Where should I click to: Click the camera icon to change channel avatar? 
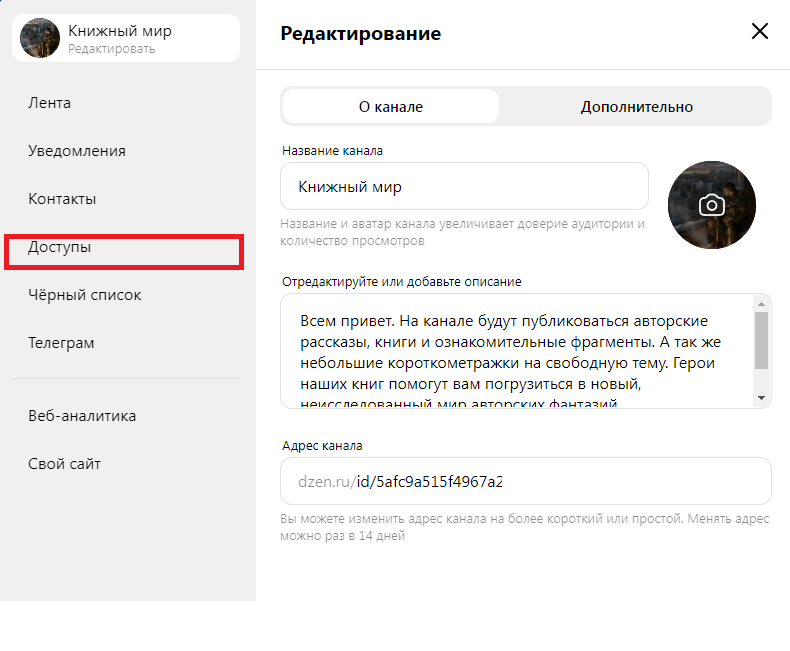tap(711, 205)
